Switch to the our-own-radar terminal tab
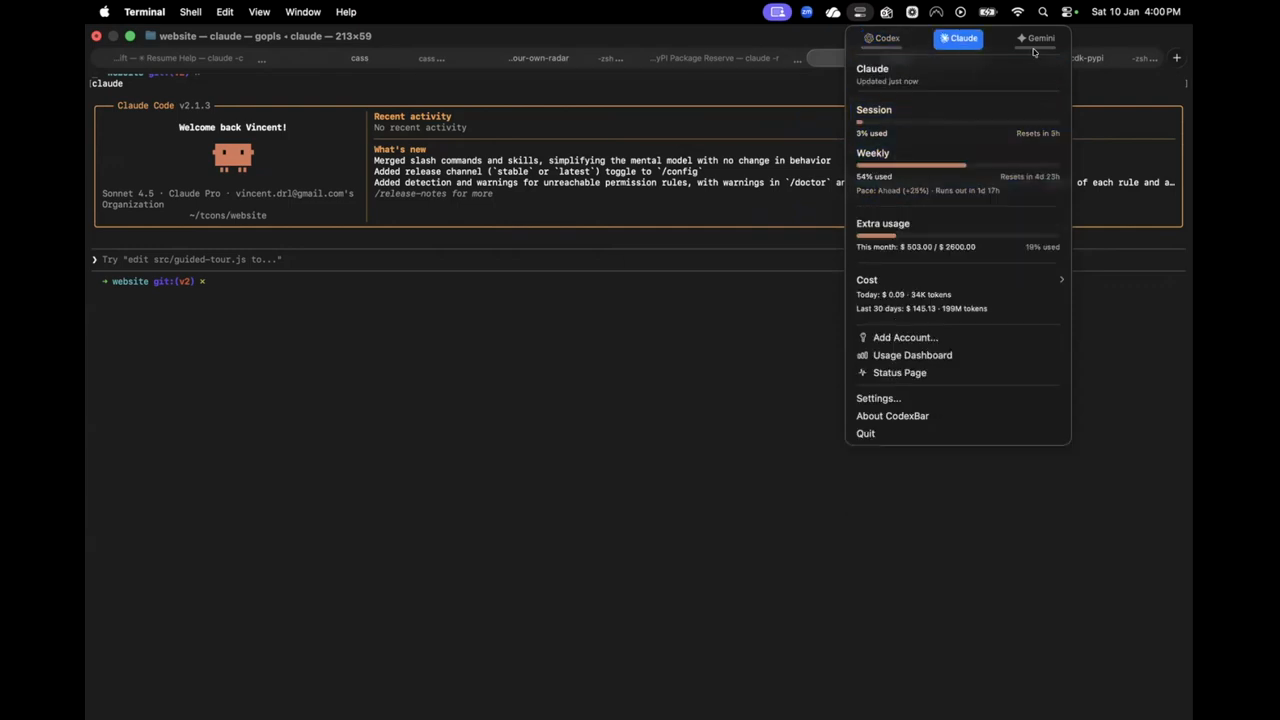Screen dimensions: 1280x720 click(x=539, y=58)
